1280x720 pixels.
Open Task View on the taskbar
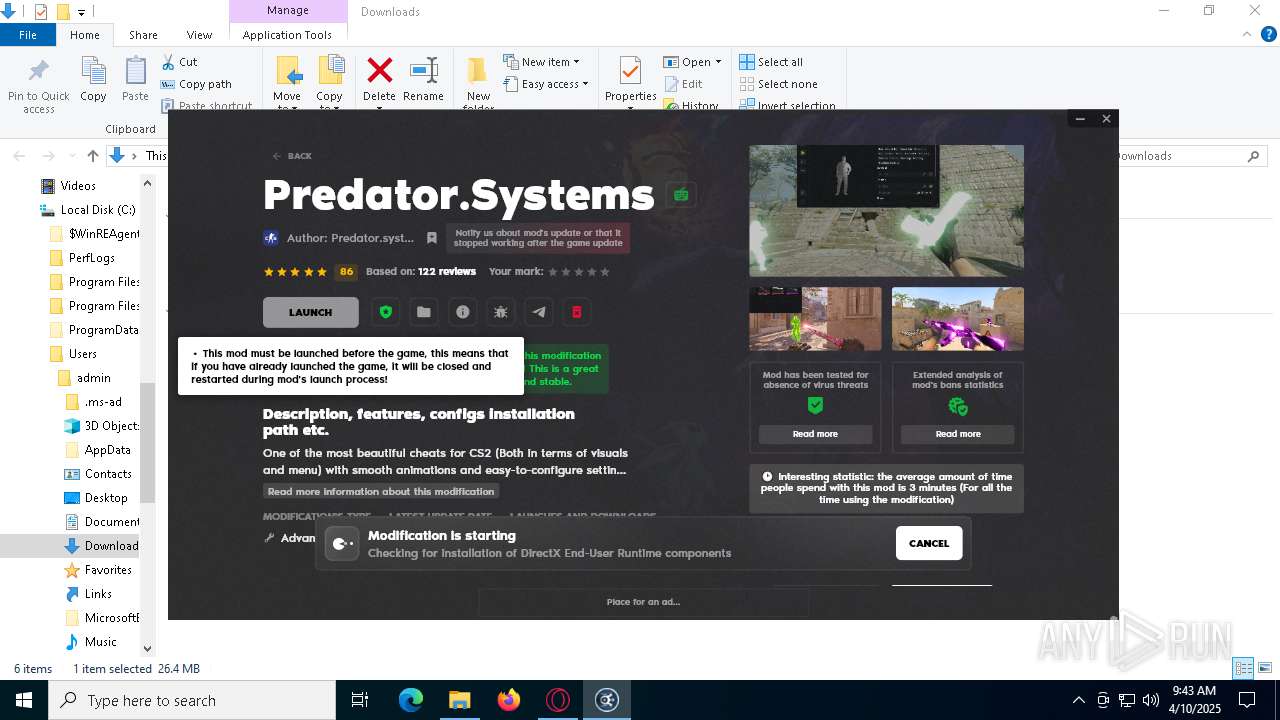(360, 700)
